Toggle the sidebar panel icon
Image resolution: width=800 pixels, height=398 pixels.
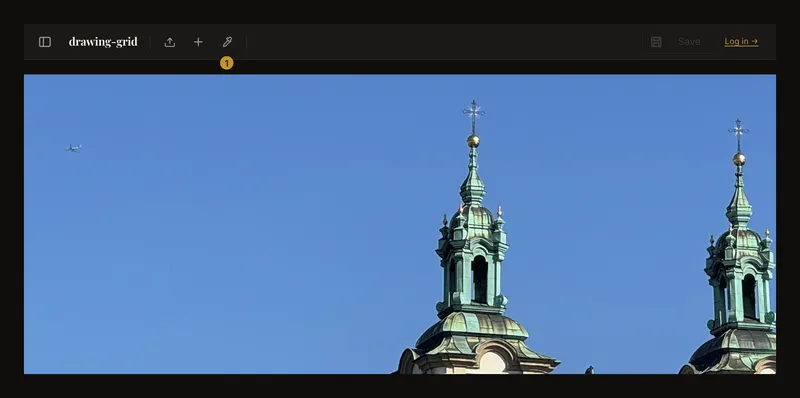45,42
